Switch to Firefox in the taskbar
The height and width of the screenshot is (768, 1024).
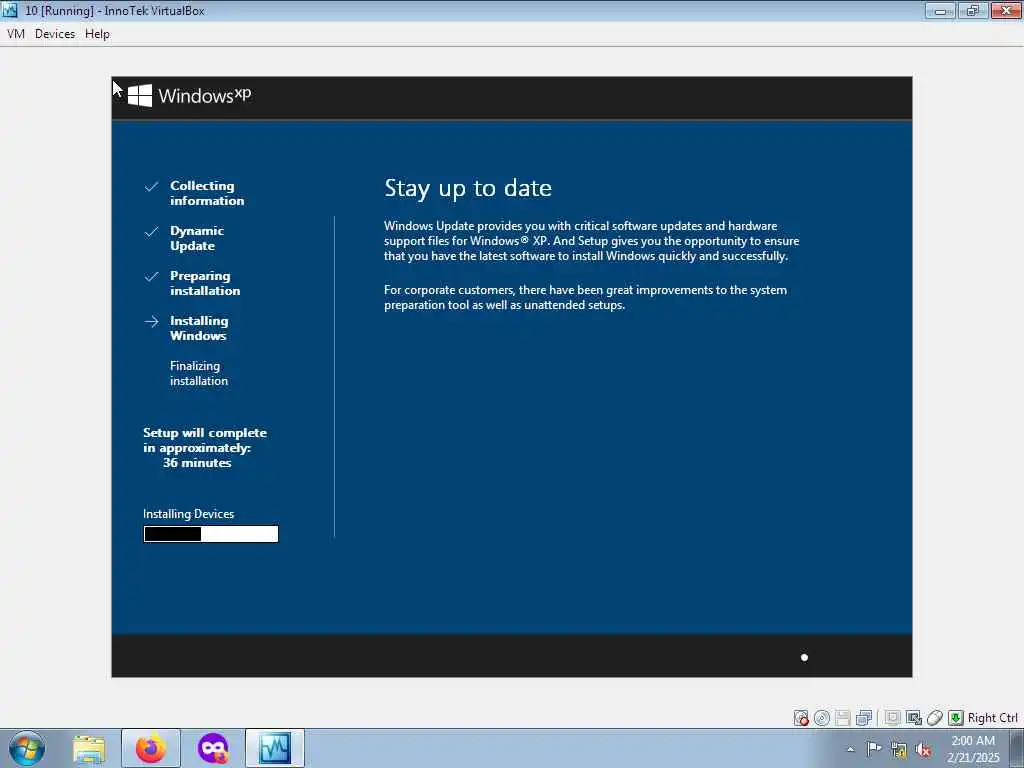tap(151, 748)
